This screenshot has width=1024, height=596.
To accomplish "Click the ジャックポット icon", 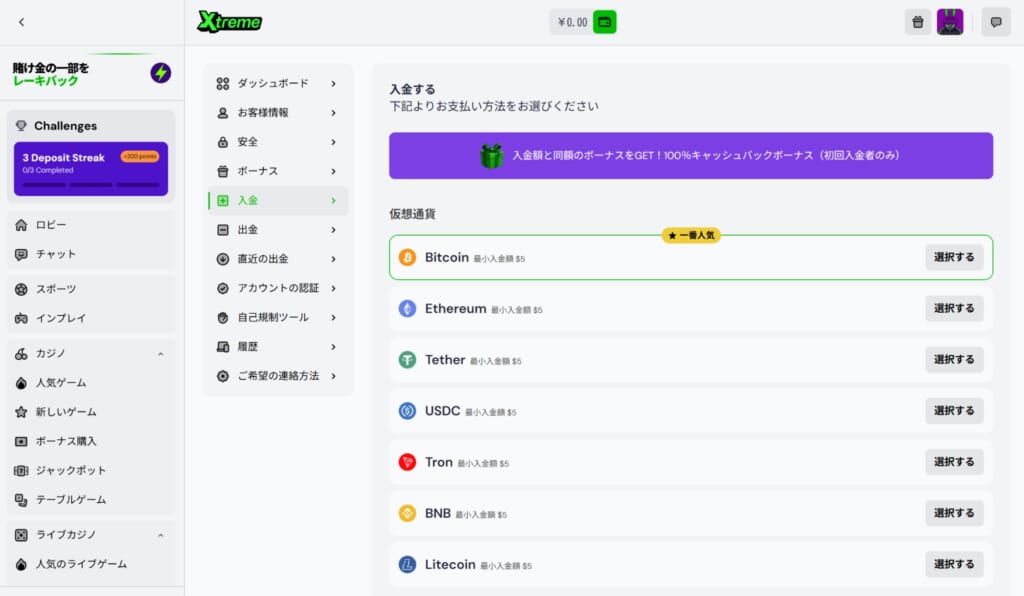I will pyautogui.click(x=21, y=471).
